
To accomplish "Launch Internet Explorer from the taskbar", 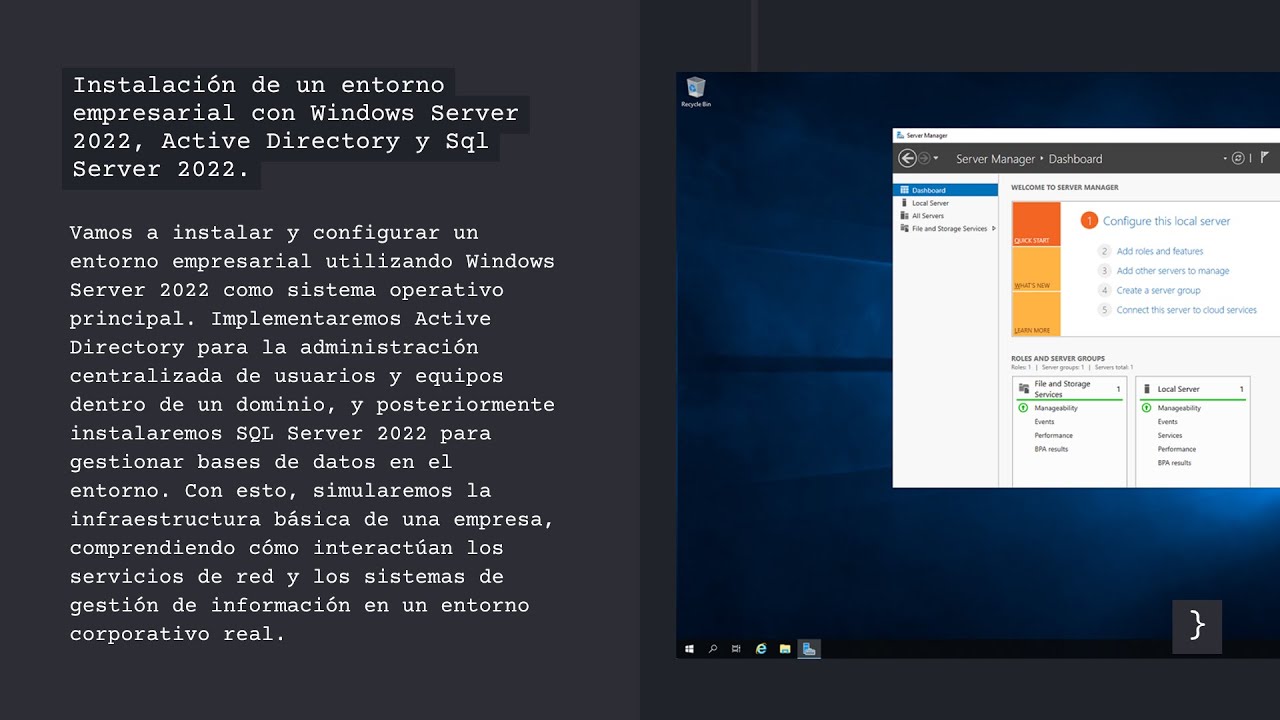I will click(761, 649).
